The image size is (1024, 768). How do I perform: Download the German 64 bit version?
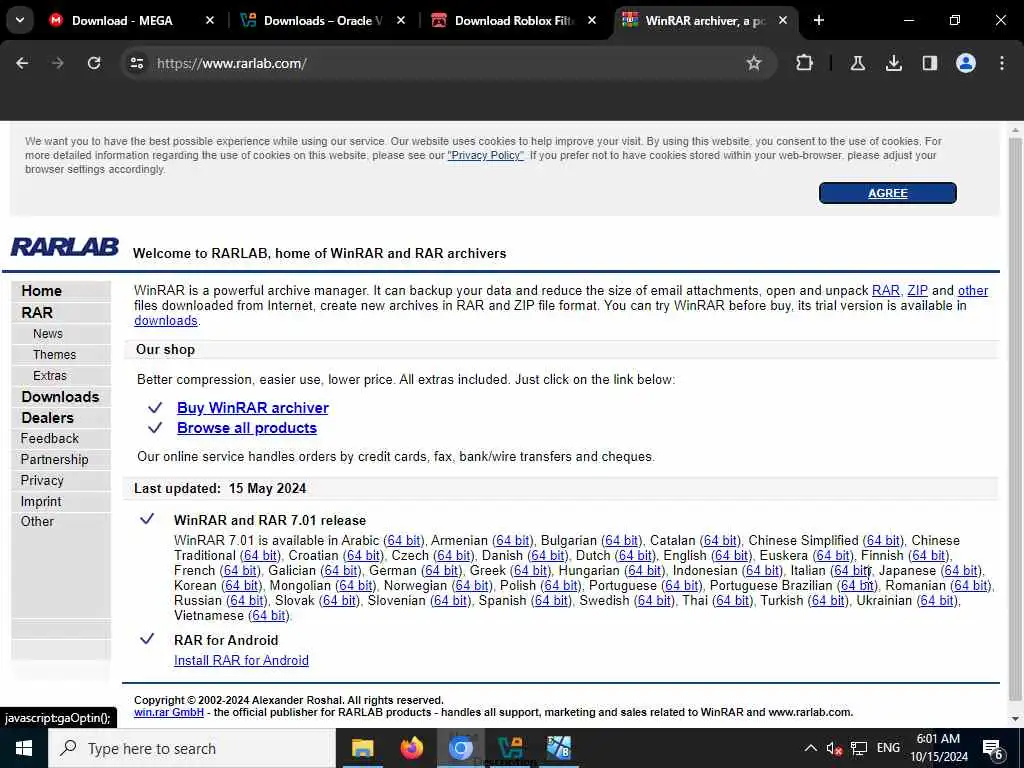coord(442,571)
